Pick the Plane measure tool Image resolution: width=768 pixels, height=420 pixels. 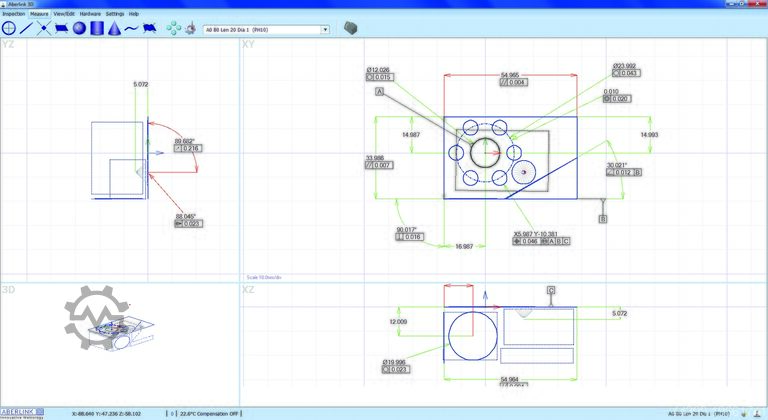click(60, 29)
